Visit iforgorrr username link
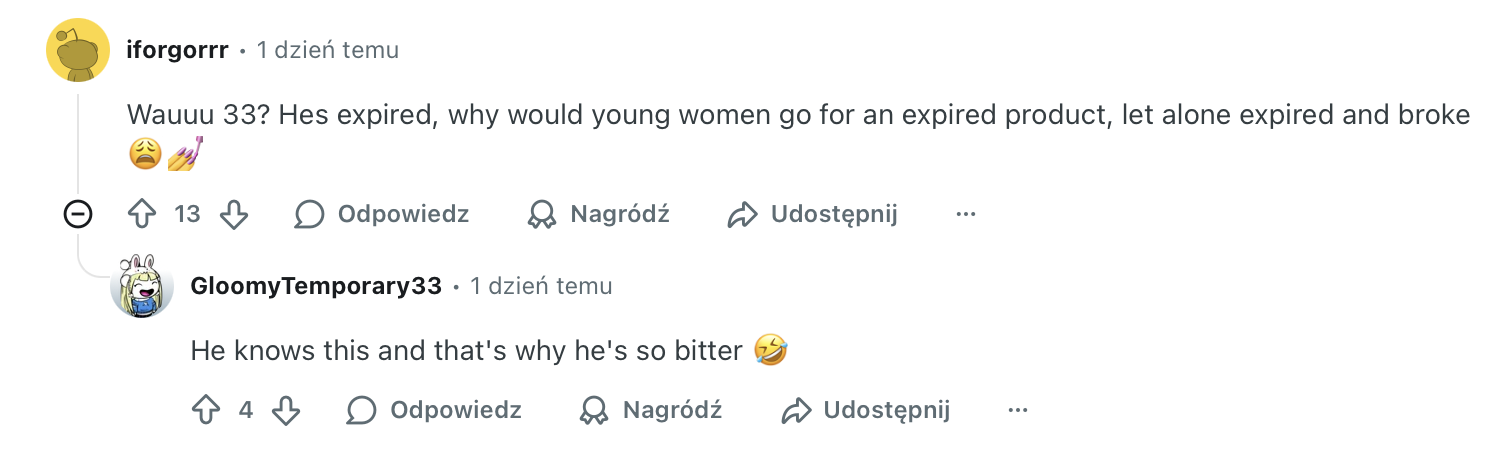The width and height of the screenshot is (1504, 466). point(178,50)
